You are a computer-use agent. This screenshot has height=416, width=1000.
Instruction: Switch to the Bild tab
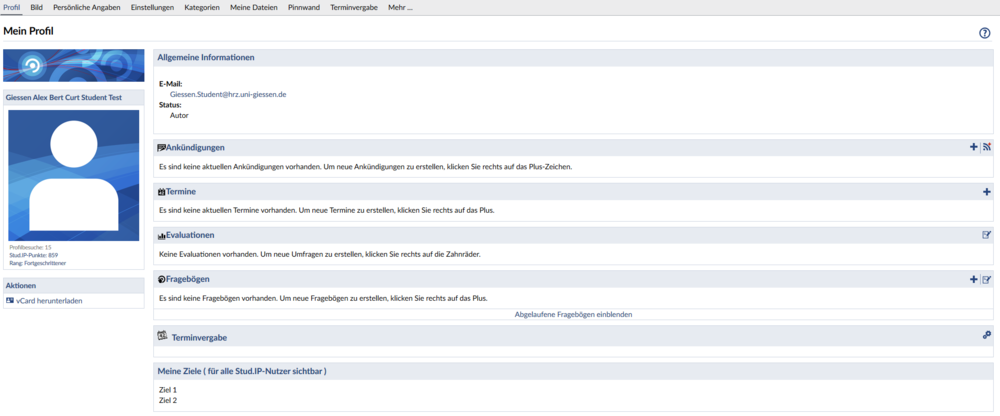pyautogui.click(x=36, y=7)
